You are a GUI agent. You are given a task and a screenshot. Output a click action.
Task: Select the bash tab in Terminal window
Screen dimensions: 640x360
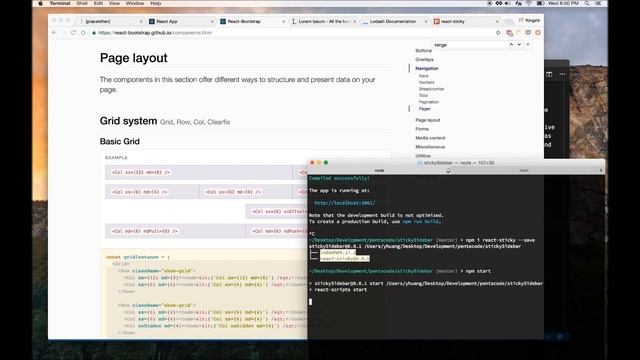524,171
